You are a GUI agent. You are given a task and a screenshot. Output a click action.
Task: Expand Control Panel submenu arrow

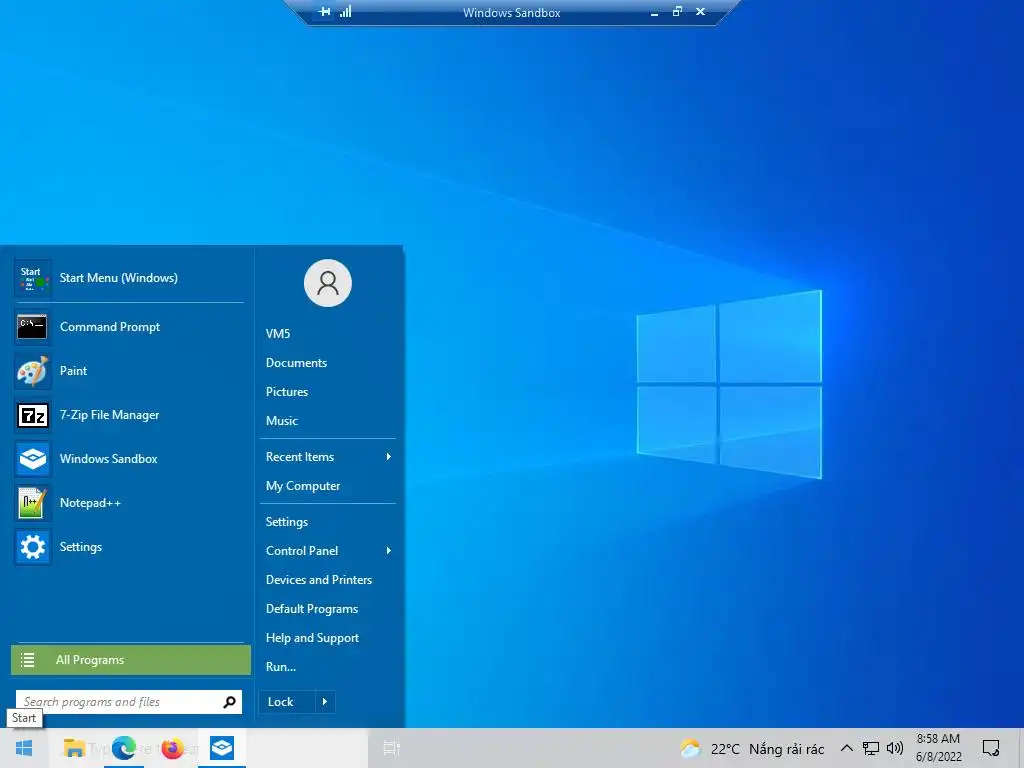[x=389, y=551]
